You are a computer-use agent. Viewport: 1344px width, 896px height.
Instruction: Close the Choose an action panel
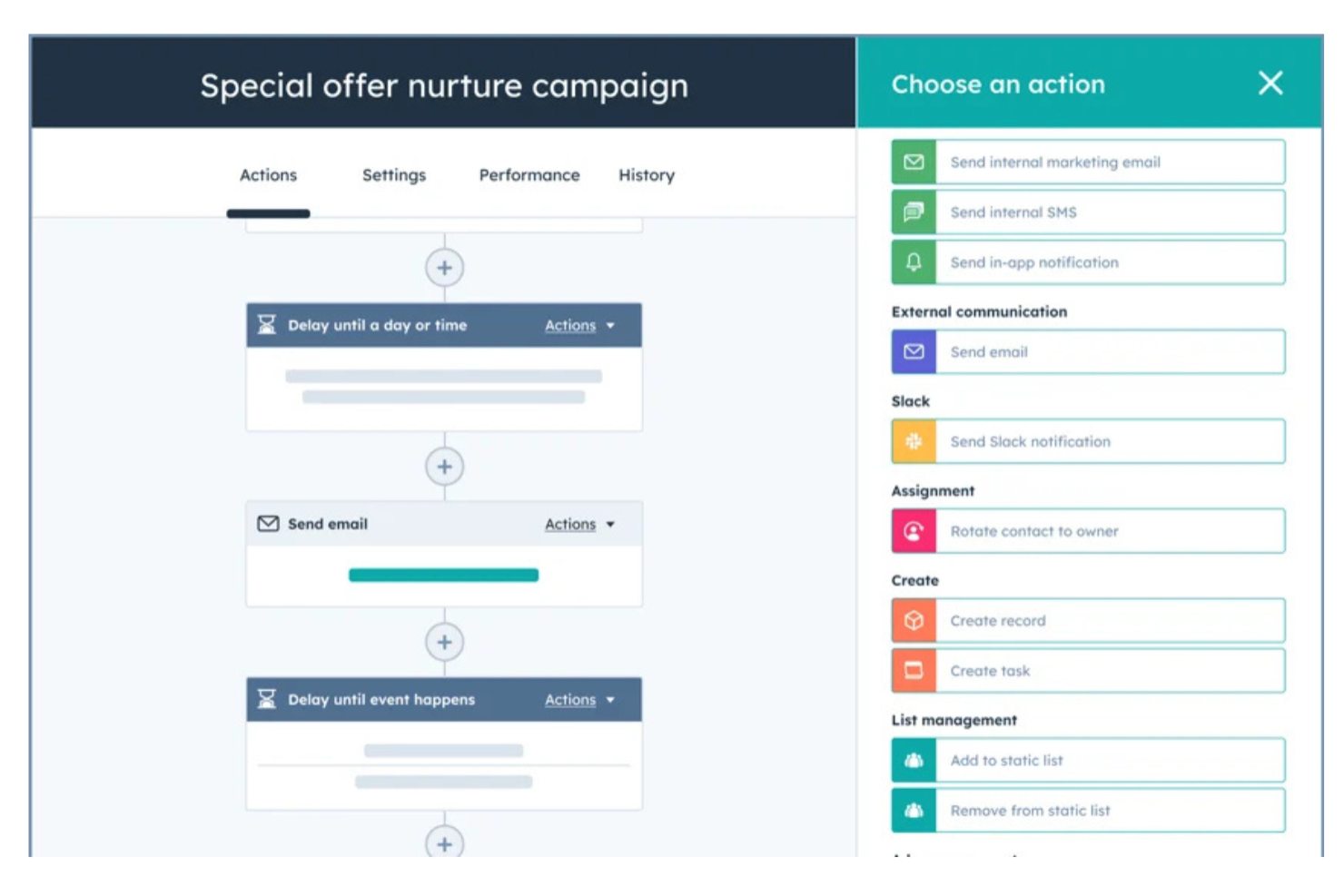coord(1270,83)
